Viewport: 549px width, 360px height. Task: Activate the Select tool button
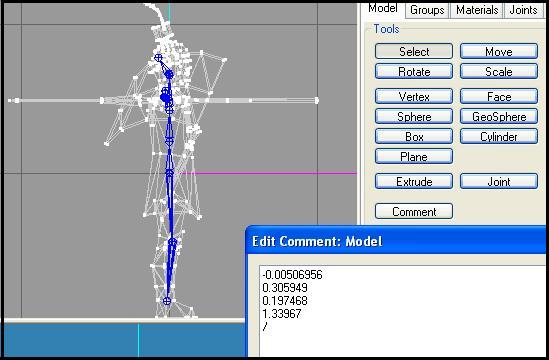coord(414,51)
